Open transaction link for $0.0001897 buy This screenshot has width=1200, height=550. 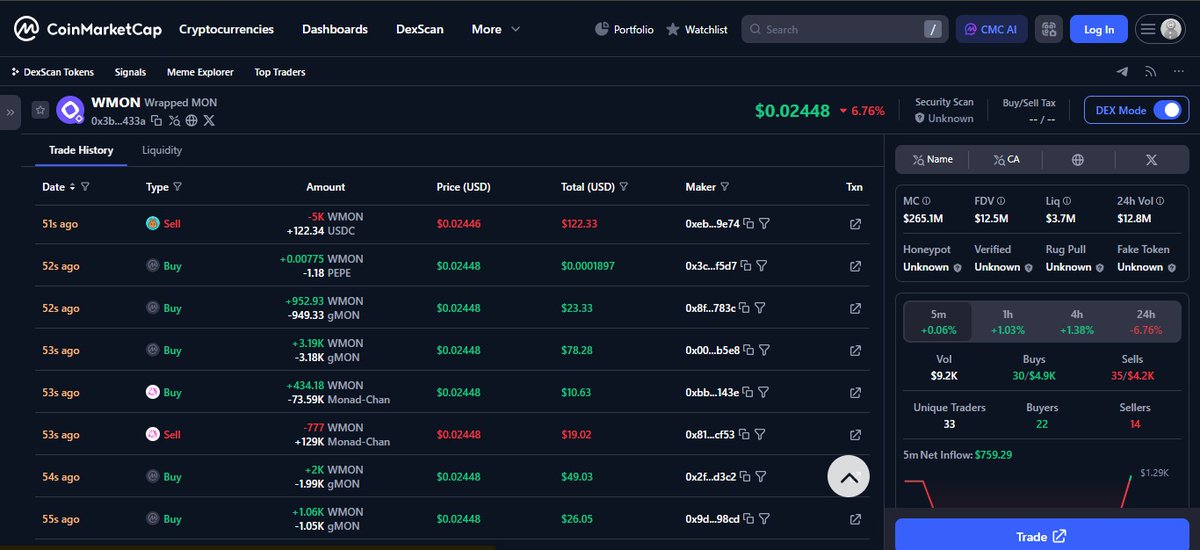[855, 266]
